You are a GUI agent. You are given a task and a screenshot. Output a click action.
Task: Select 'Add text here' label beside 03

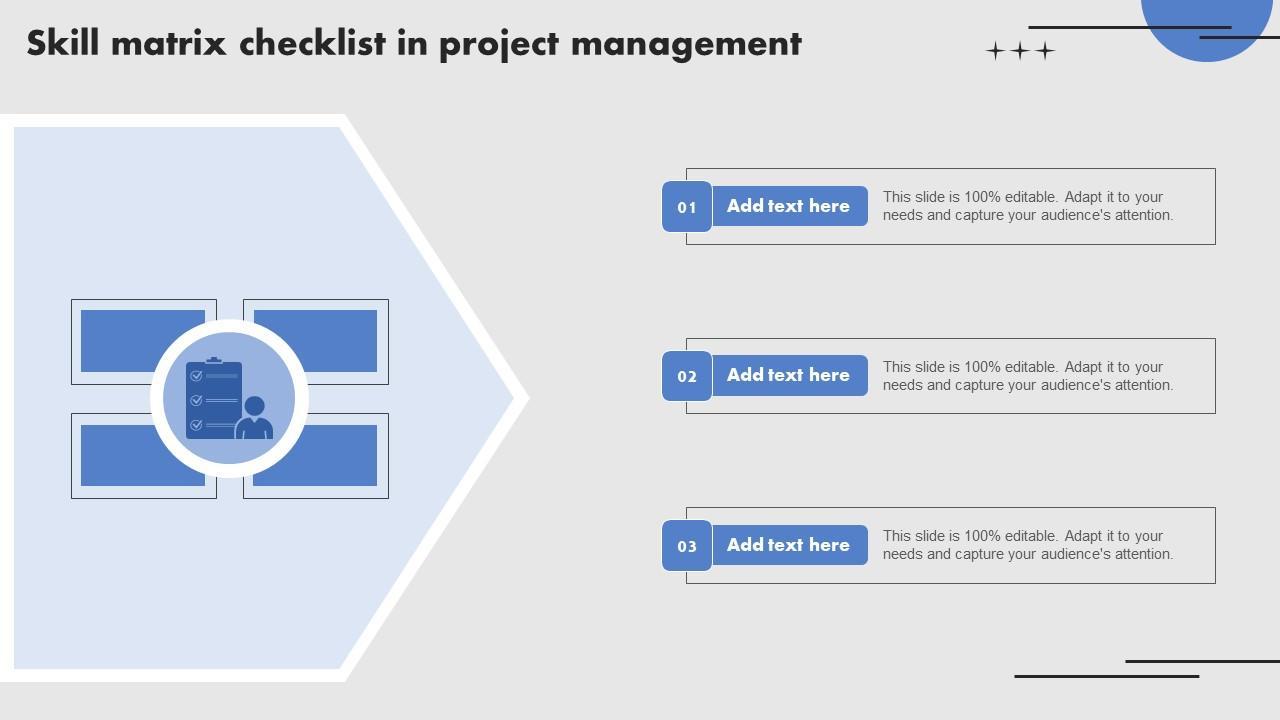click(789, 545)
